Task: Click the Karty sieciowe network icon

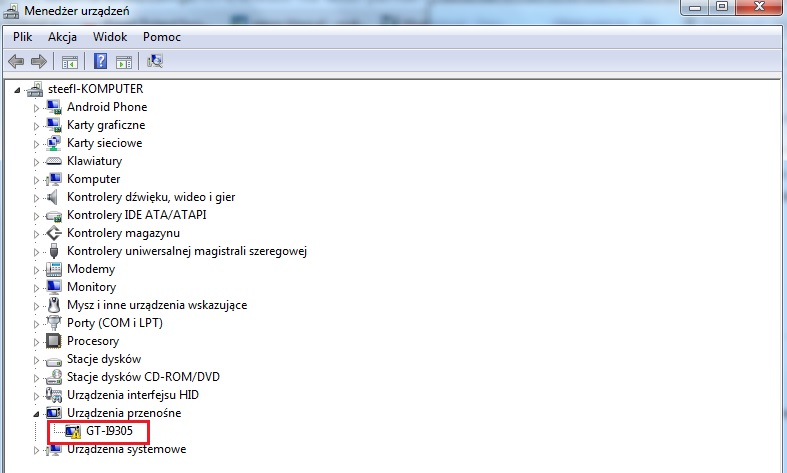Action: point(54,143)
